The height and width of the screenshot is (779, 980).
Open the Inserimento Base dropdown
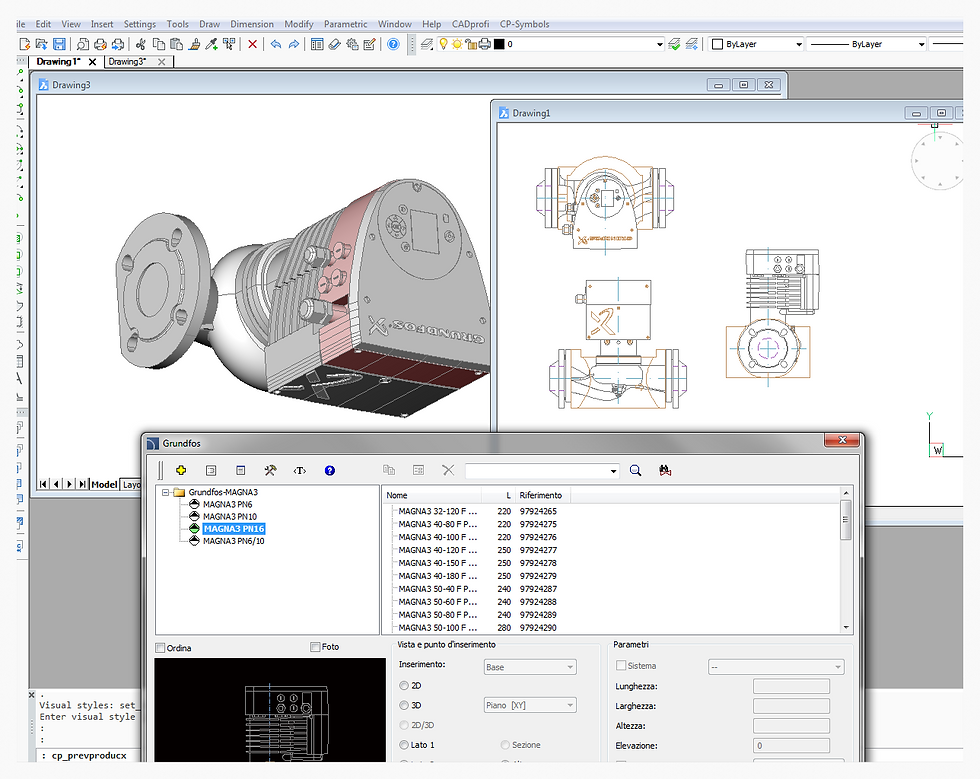[530, 667]
